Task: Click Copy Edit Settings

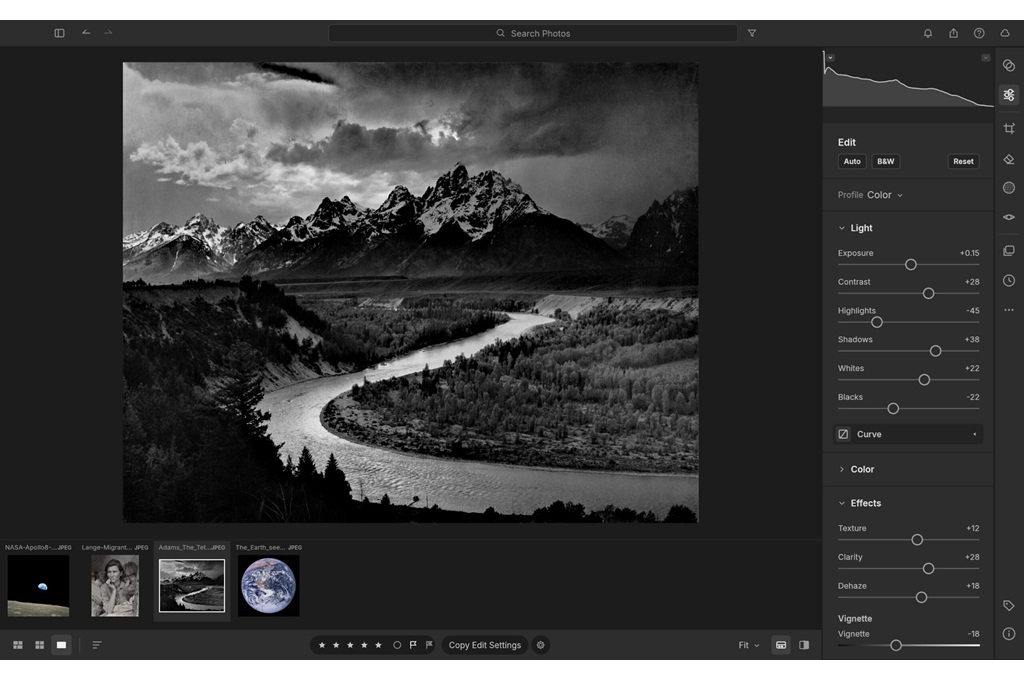Action: 485,645
